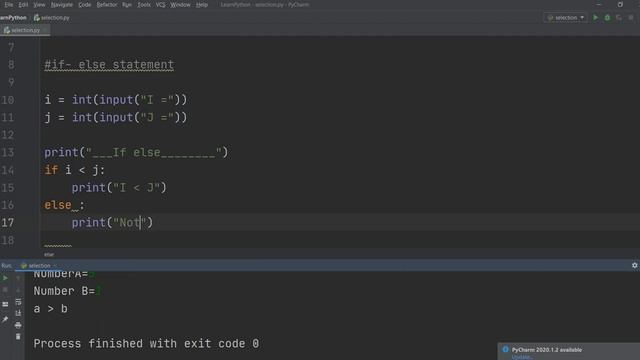Click the i = int(input("I =")) line
The height and width of the screenshot is (360, 640).
[x=116, y=100]
